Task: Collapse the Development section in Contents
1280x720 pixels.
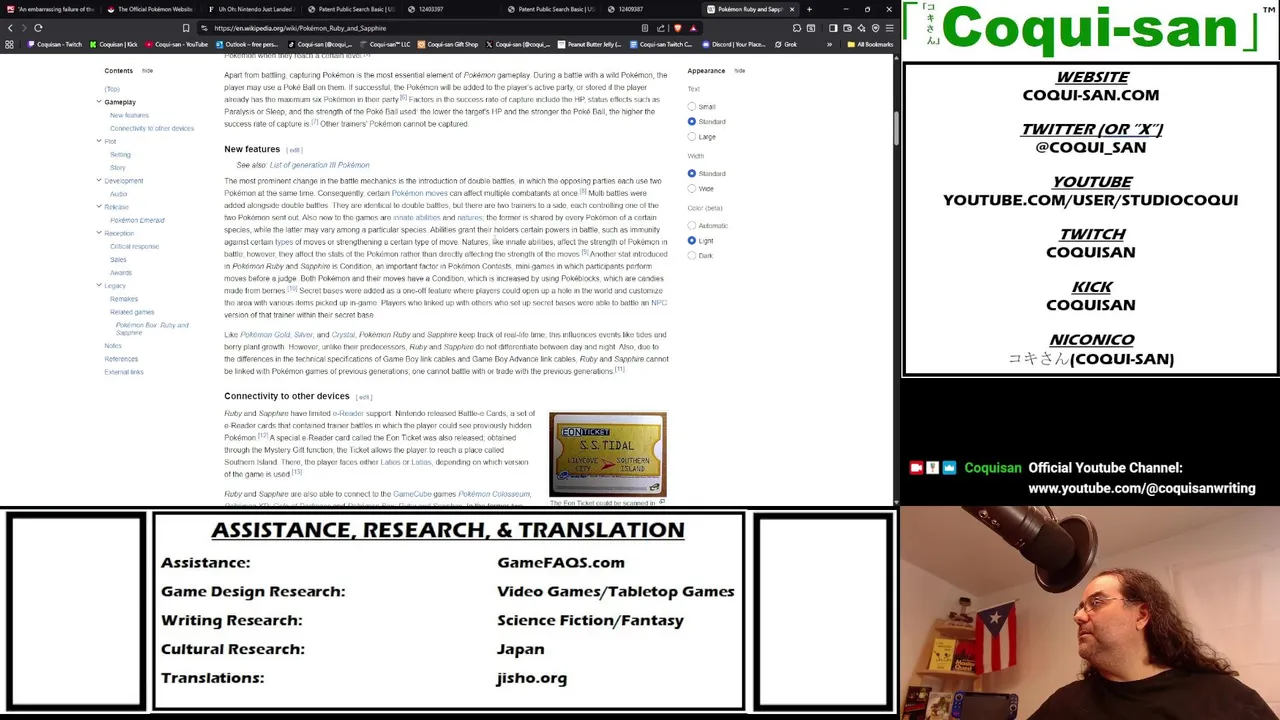Action: point(99,180)
